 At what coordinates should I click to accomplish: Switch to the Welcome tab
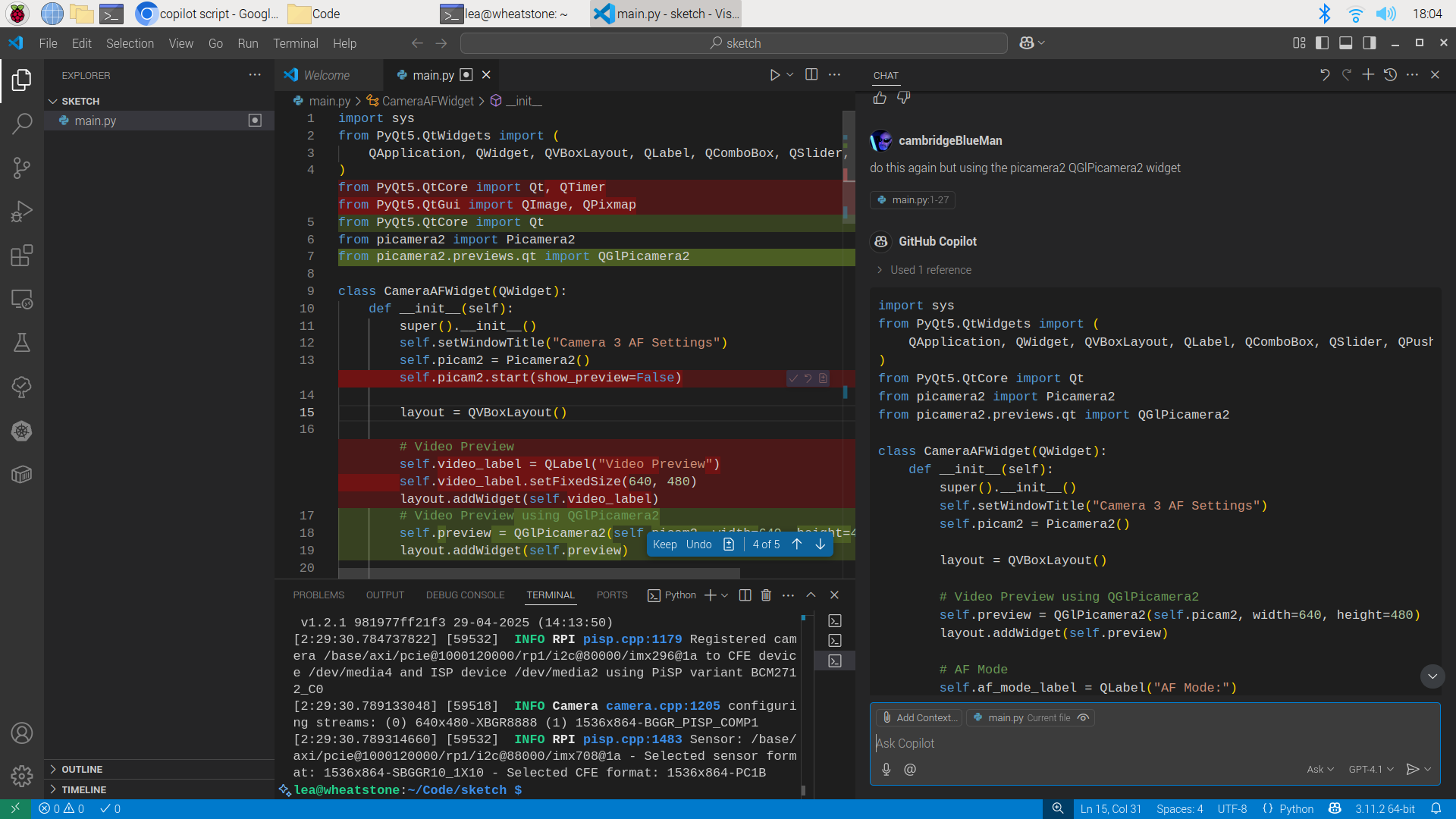(x=327, y=75)
